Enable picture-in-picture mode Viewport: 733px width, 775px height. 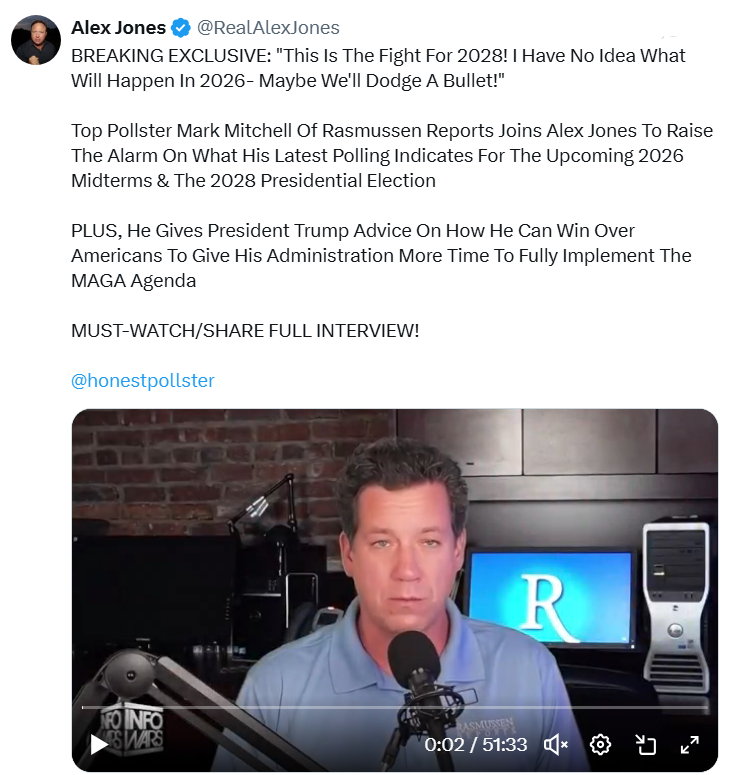coord(645,744)
